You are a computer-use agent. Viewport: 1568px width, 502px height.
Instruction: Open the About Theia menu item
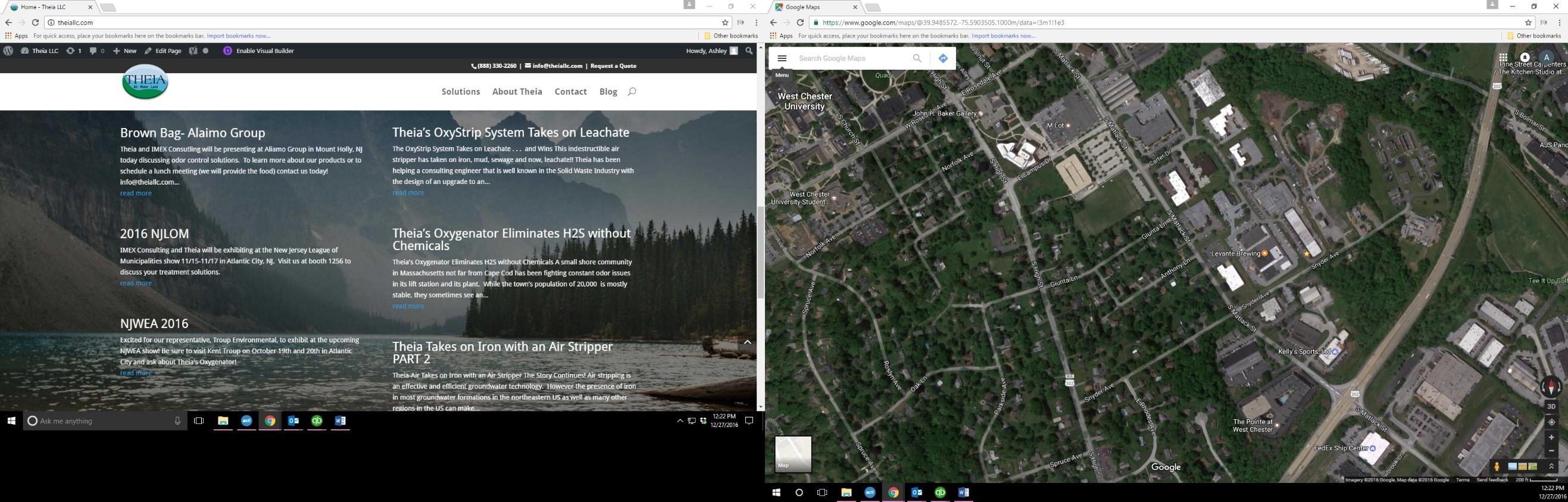(x=517, y=92)
